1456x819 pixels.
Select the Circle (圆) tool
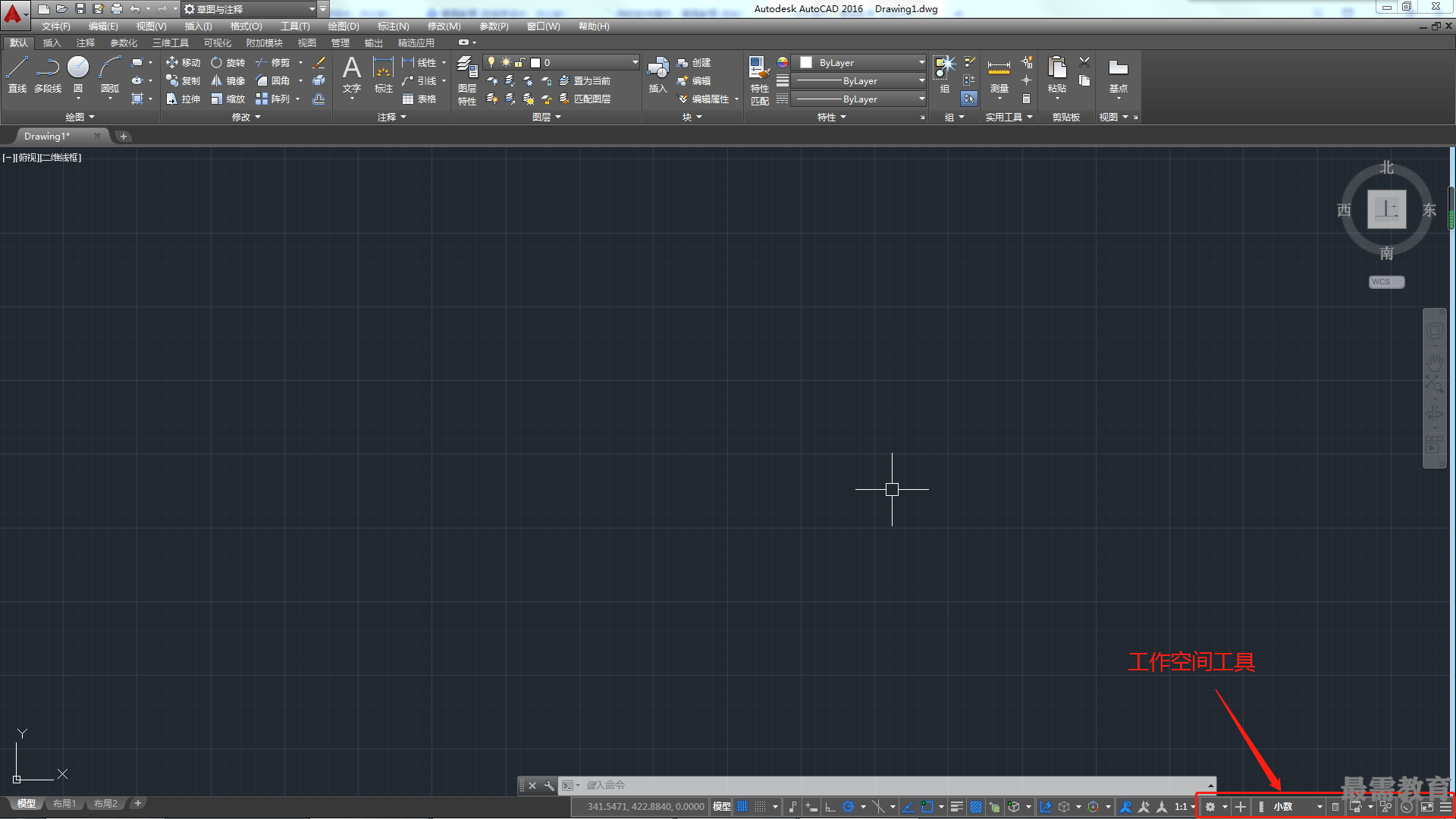point(78,74)
